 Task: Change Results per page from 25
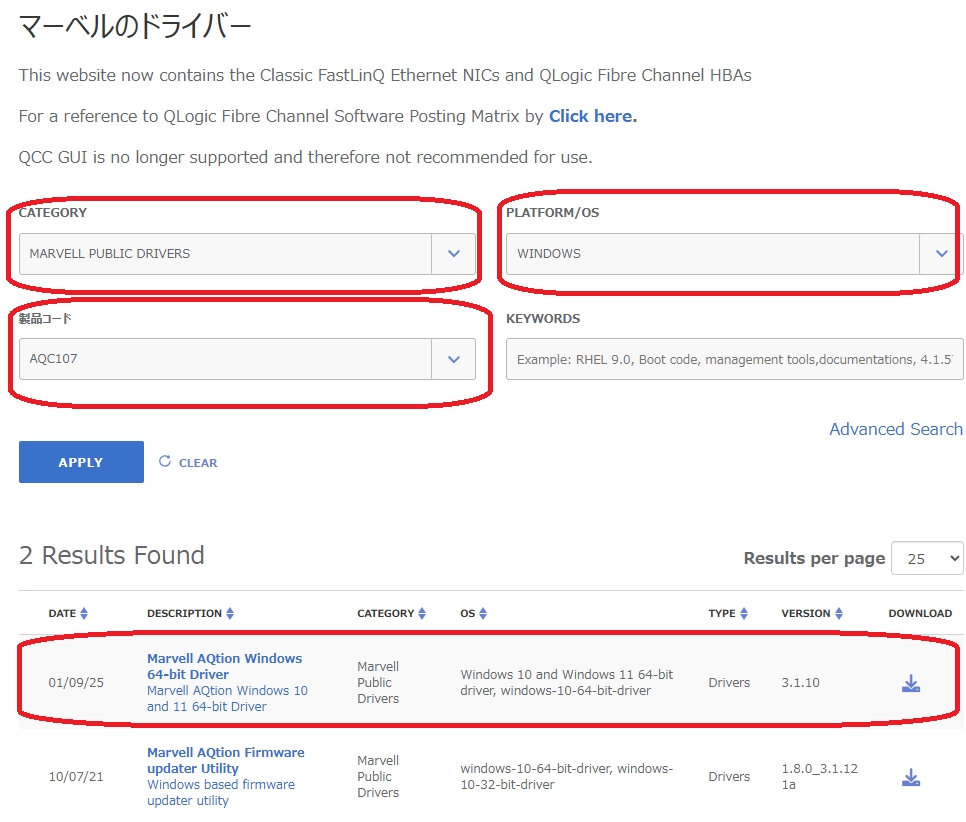(x=927, y=558)
